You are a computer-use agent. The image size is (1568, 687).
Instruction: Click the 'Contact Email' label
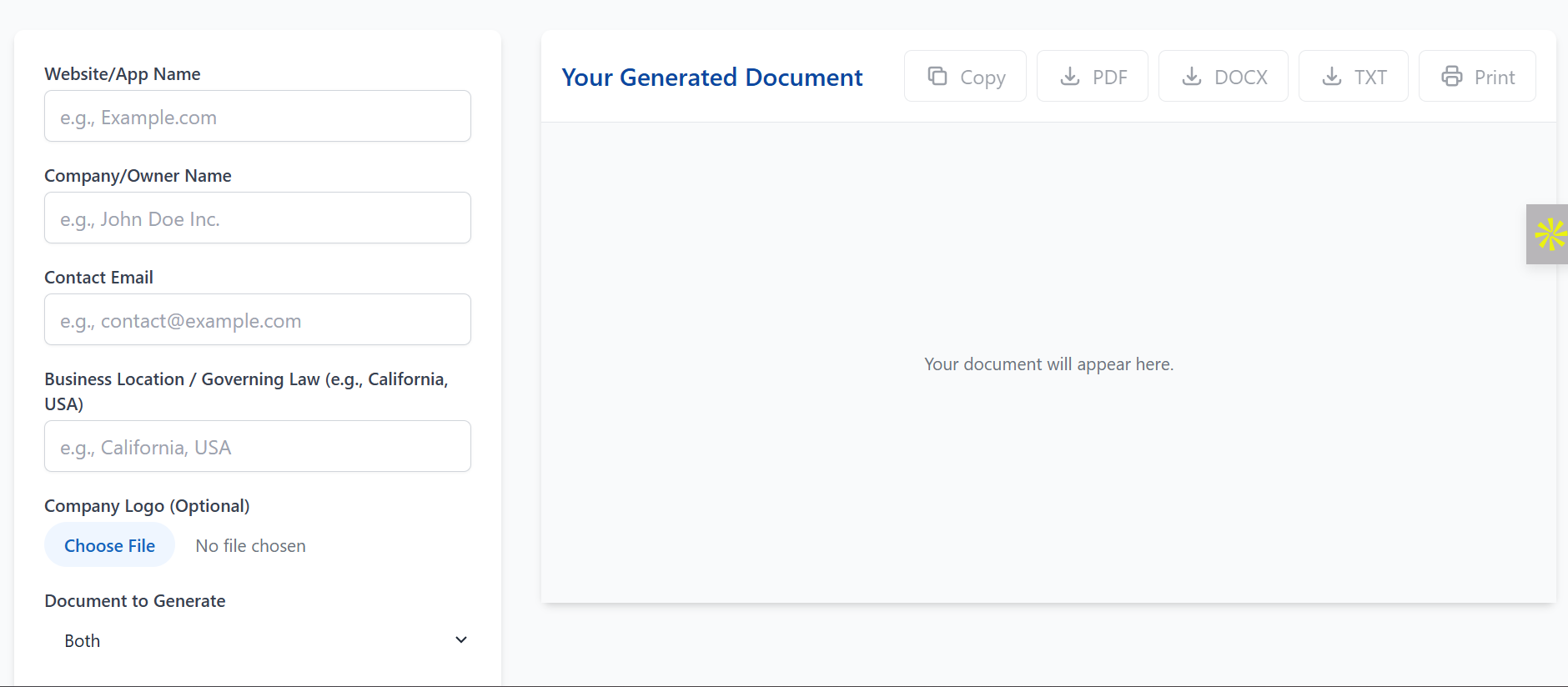98,278
